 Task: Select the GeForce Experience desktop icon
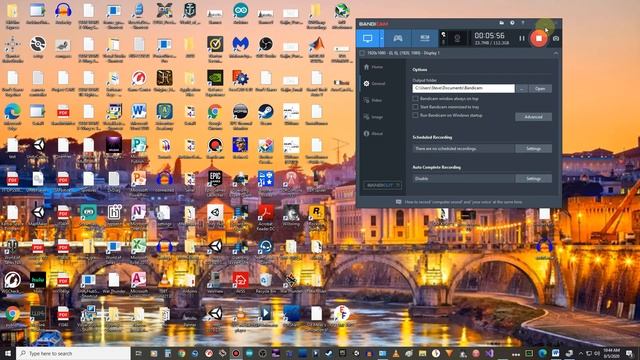pos(215,82)
